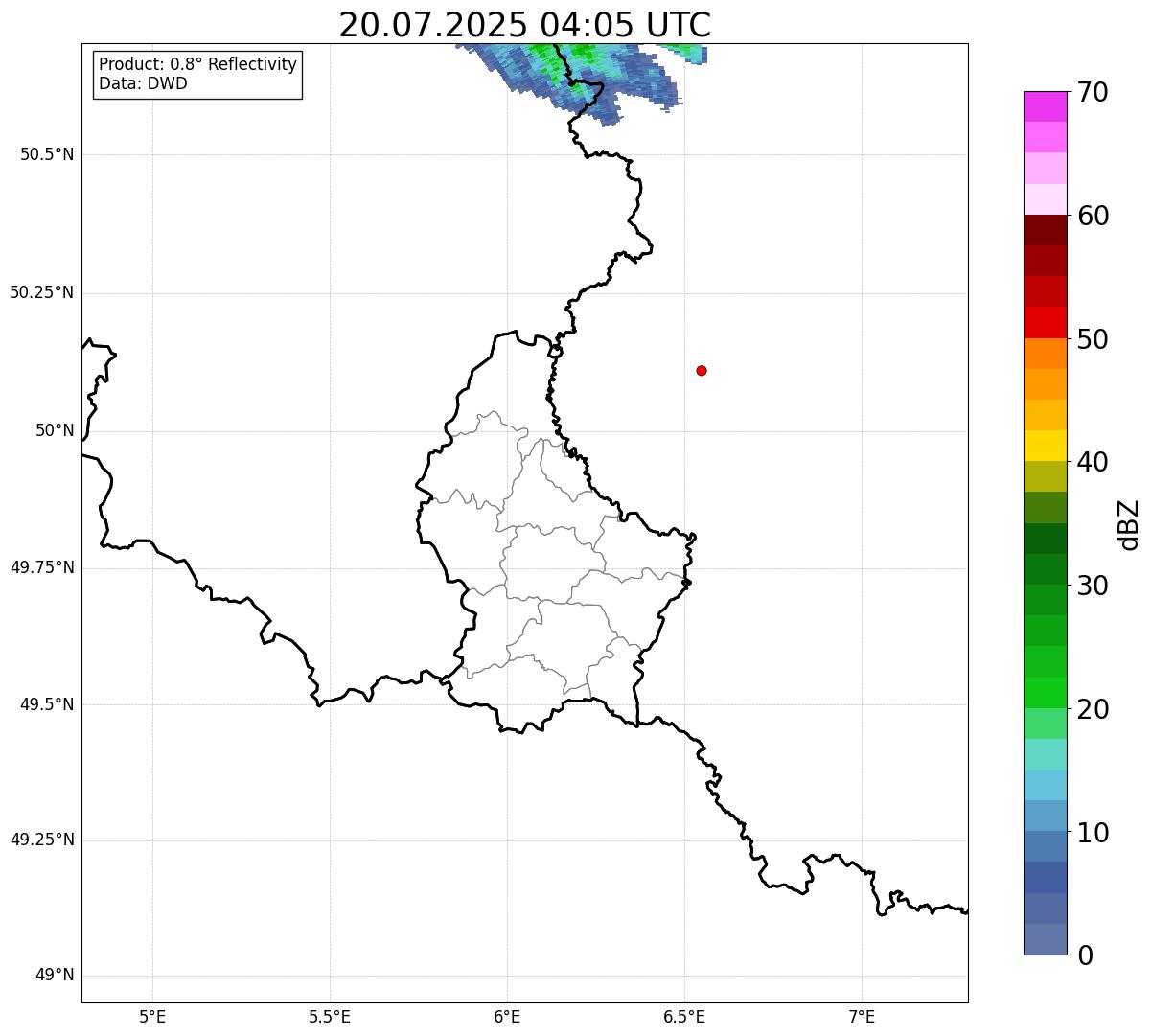Image resolution: width=1152 pixels, height=1036 pixels.
Task: Click the title "20.07.2025 04:05 UTC"
Action: tap(525, 25)
